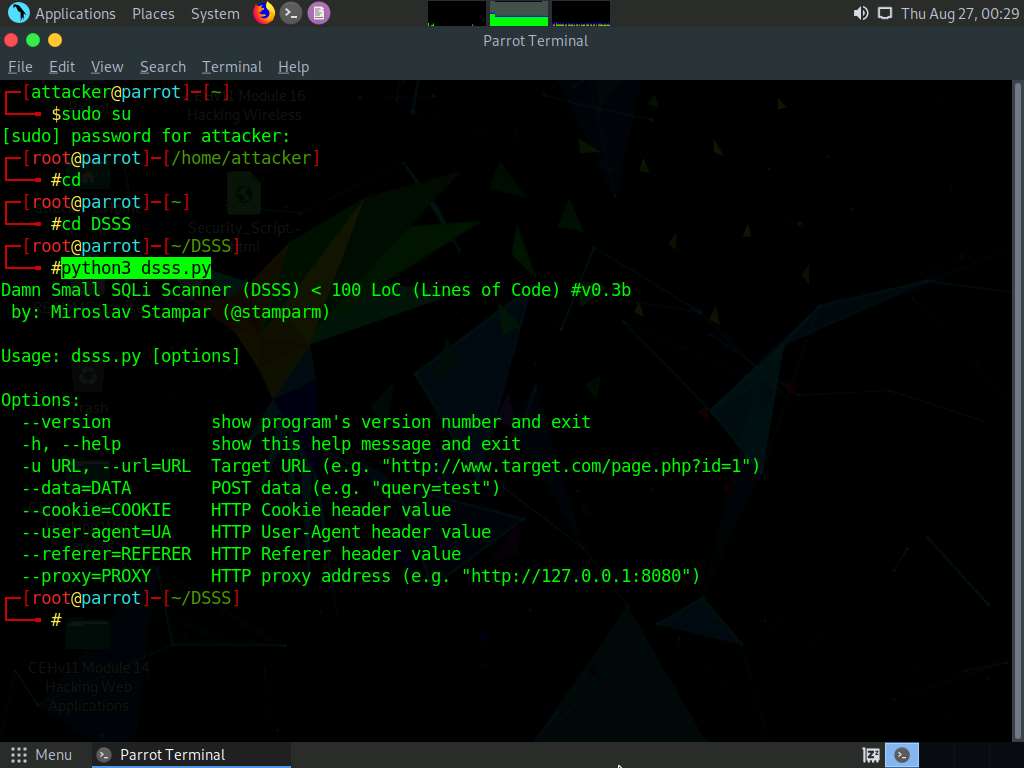Open the terminal launcher in the top panel
The height and width of the screenshot is (768, 1024).
click(x=291, y=13)
